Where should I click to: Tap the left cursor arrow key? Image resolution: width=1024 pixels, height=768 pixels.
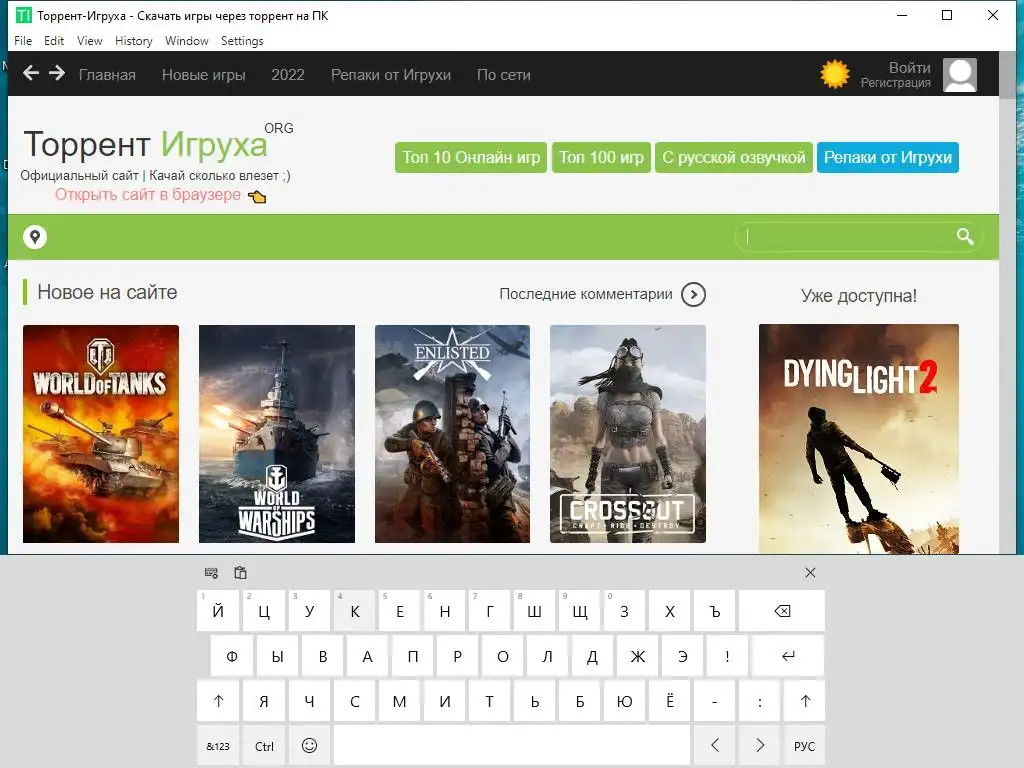[714, 746]
